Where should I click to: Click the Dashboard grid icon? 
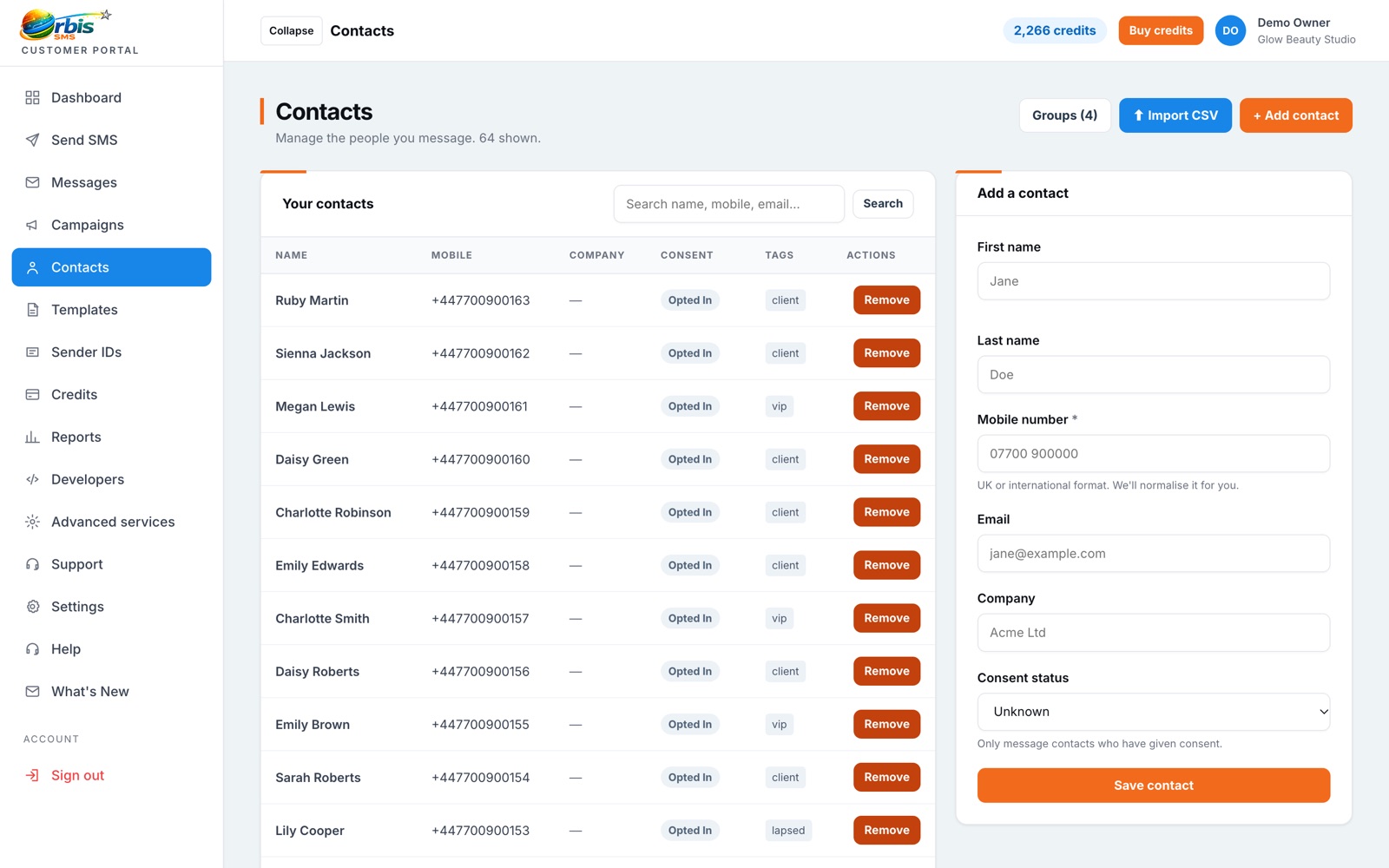32,97
